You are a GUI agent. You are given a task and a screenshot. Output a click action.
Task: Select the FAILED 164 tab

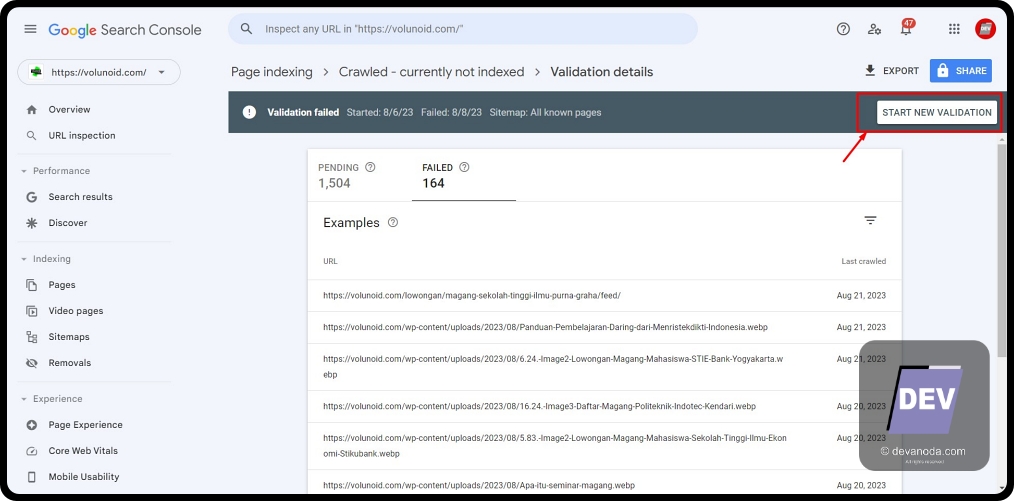pyautogui.click(x=464, y=175)
